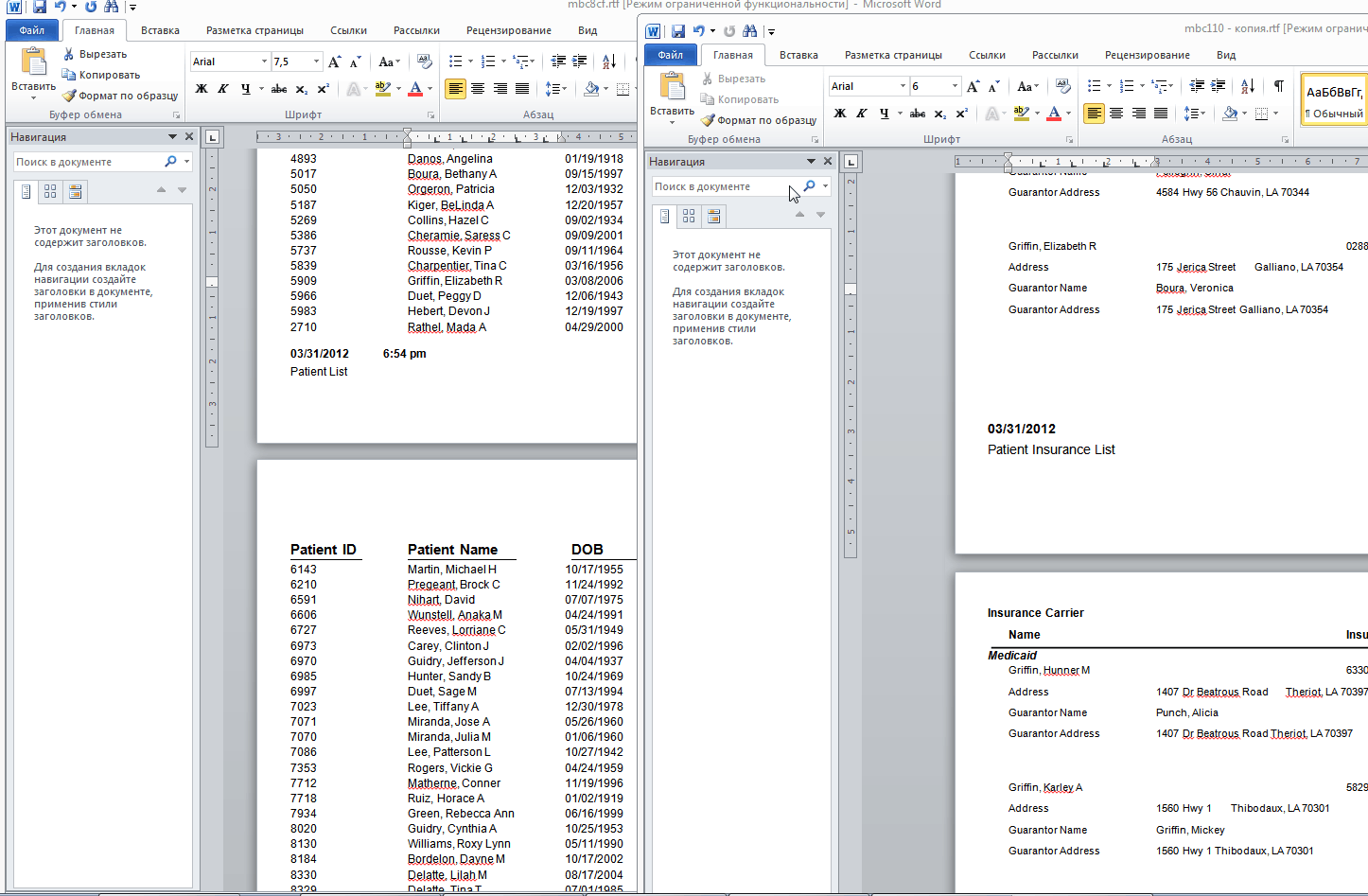The width and height of the screenshot is (1368, 896).
Task: Select the Обычный style in the right window
Action: pyautogui.click(x=1334, y=100)
